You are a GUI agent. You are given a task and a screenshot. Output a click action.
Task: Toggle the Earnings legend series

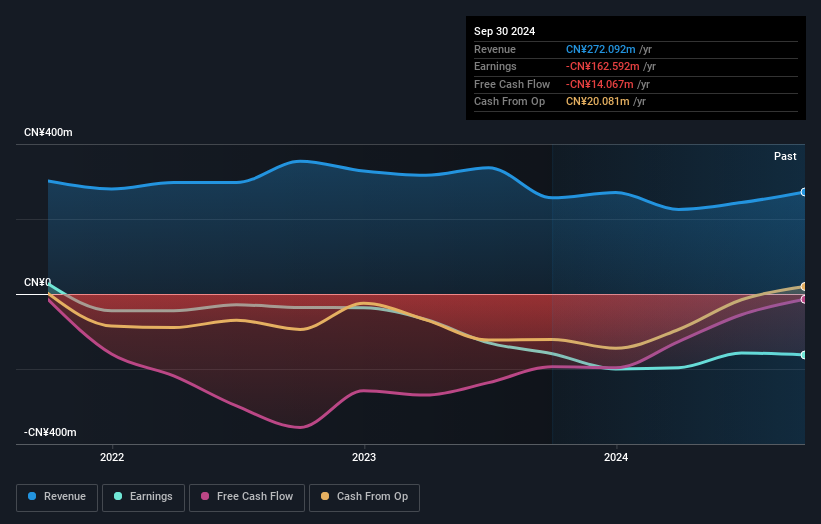[143, 497]
